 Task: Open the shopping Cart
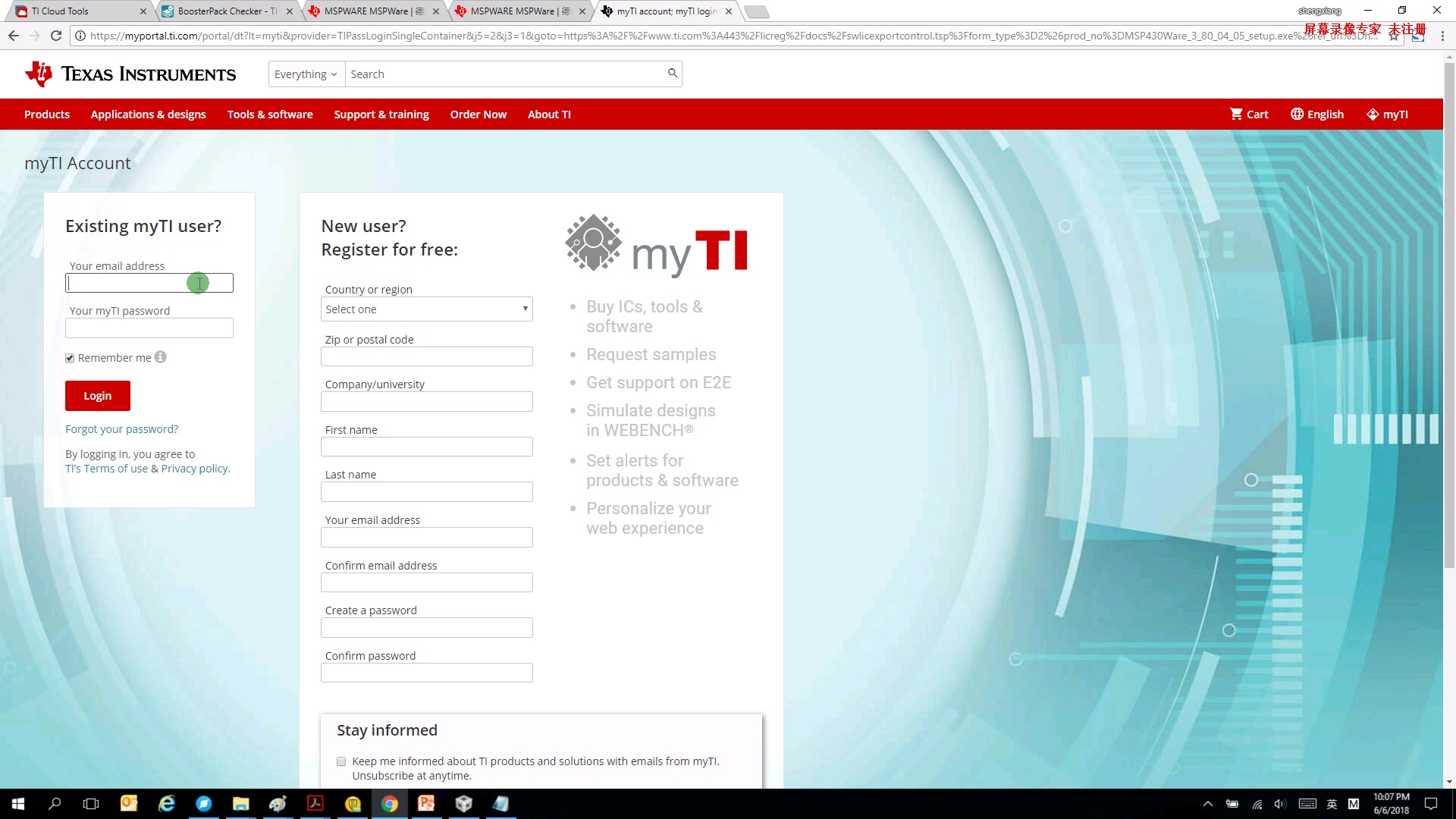coord(1249,114)
